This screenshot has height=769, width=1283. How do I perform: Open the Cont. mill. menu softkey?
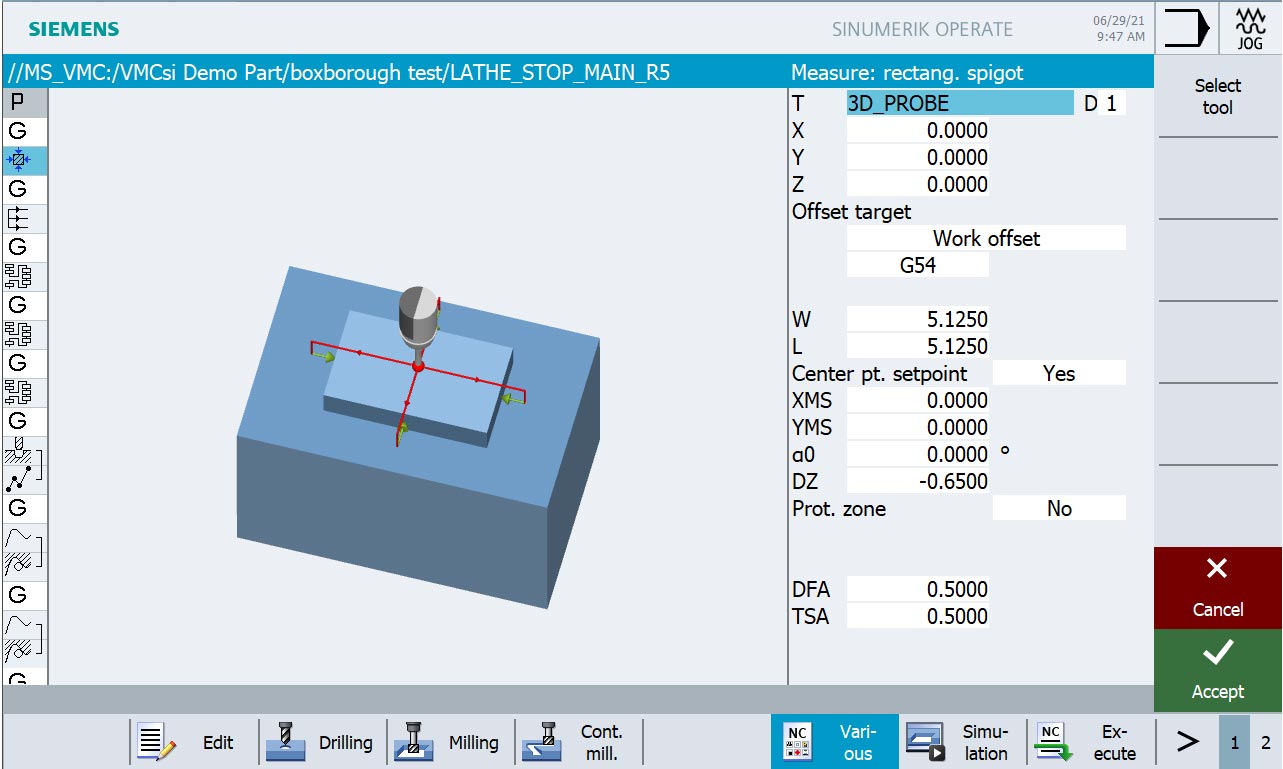(x=577, y=742)
